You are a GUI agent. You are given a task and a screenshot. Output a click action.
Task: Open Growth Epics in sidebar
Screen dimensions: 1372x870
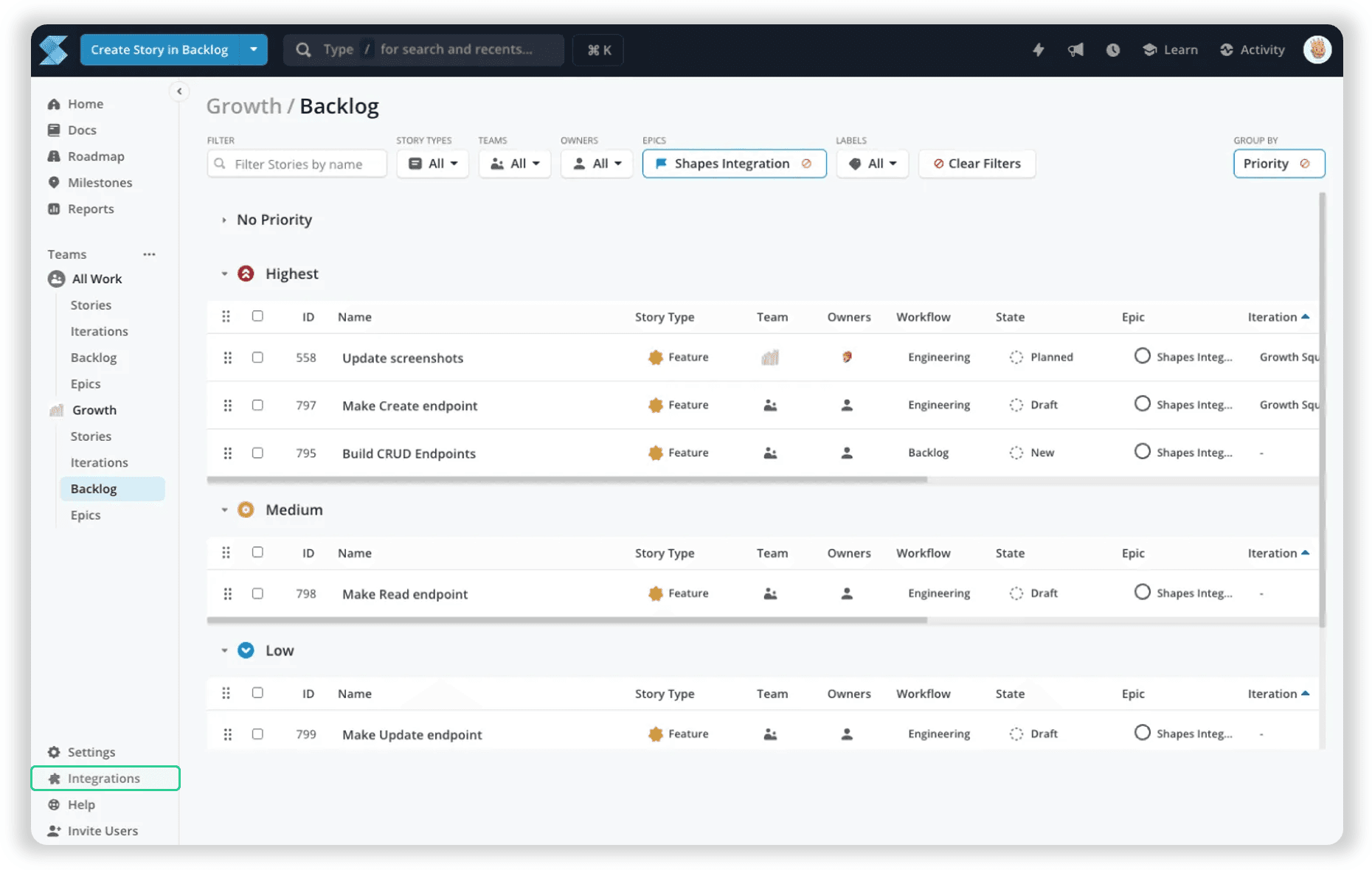(86, 515)
